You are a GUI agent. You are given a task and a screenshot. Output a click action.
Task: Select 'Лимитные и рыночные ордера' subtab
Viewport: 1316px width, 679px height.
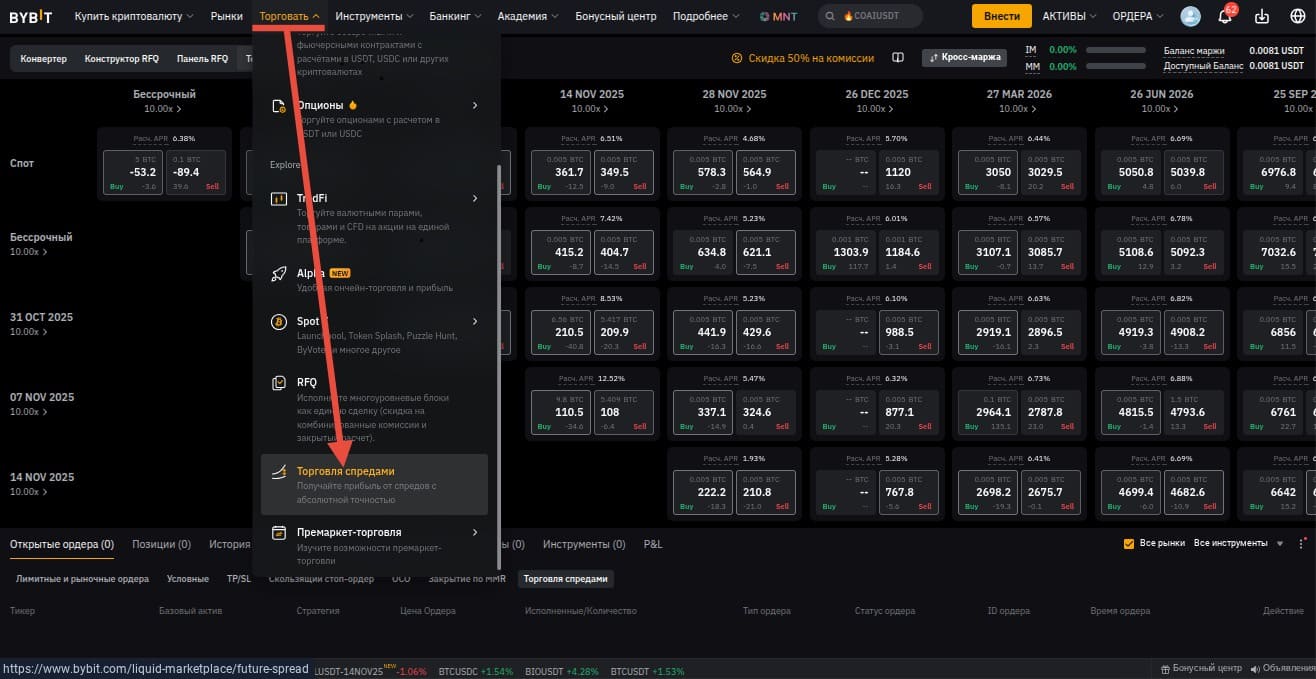(82, 579)
